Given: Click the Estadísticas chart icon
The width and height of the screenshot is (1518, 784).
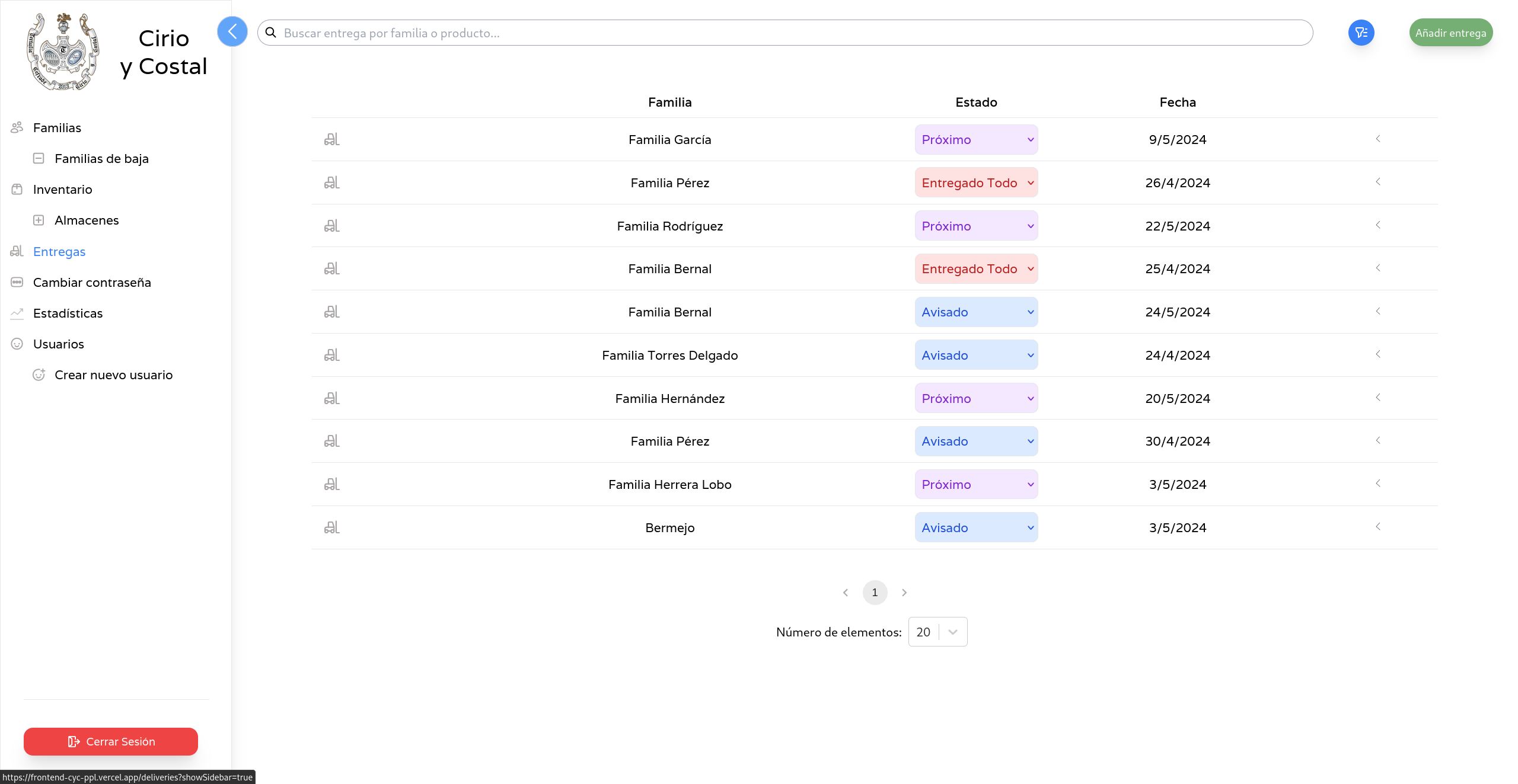Looking at the screenshot, I should point(17,313).
